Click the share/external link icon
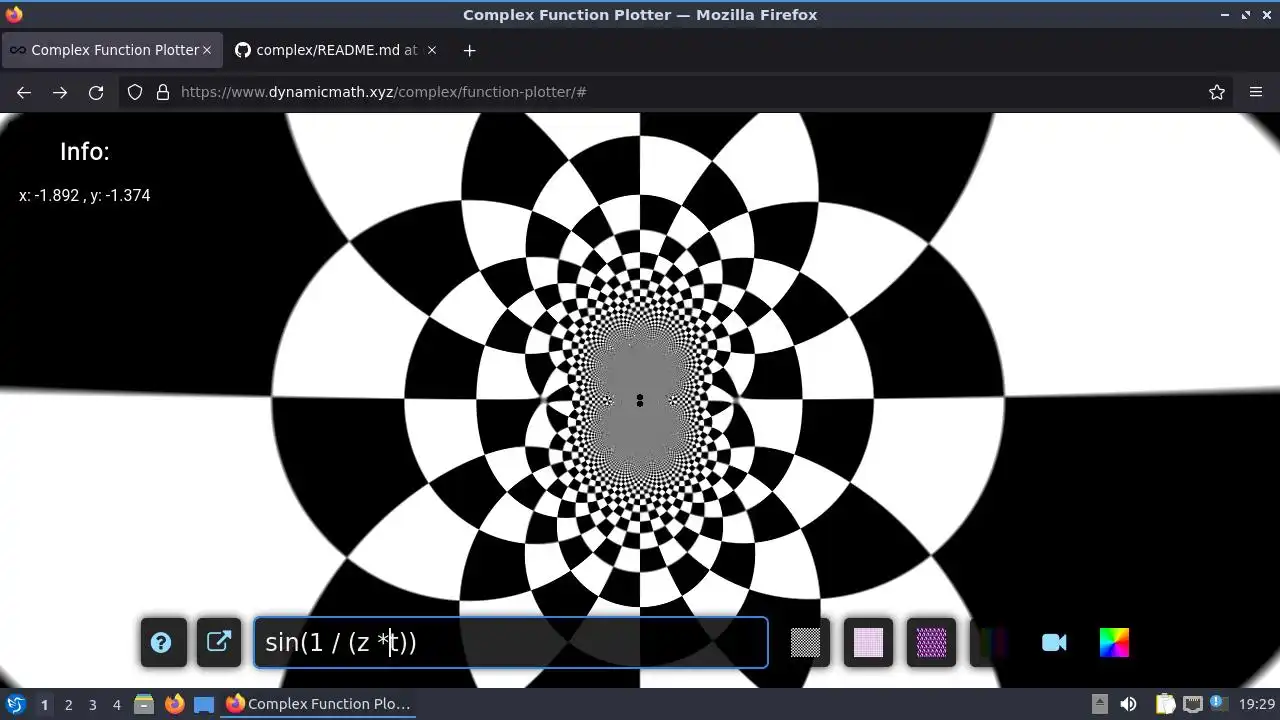 coord(219,643)
